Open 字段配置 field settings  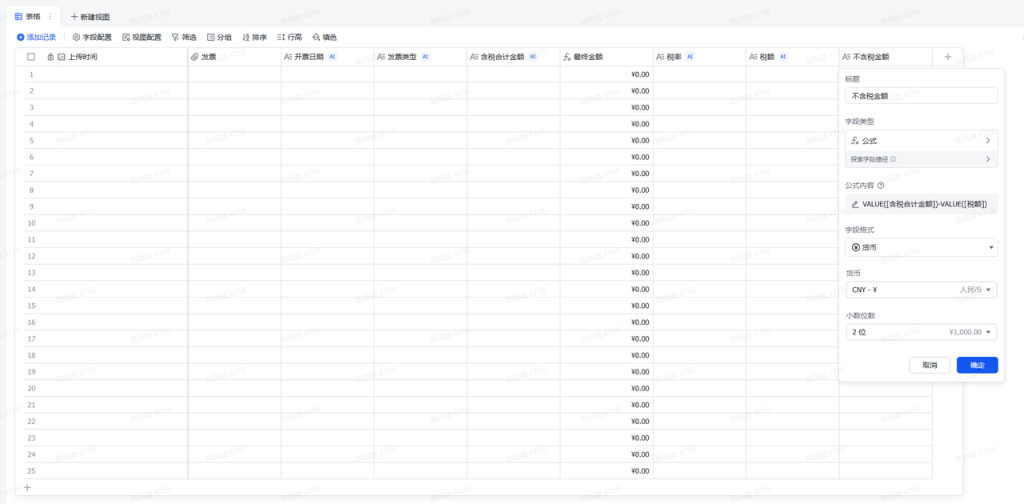(x=92, y=38)
